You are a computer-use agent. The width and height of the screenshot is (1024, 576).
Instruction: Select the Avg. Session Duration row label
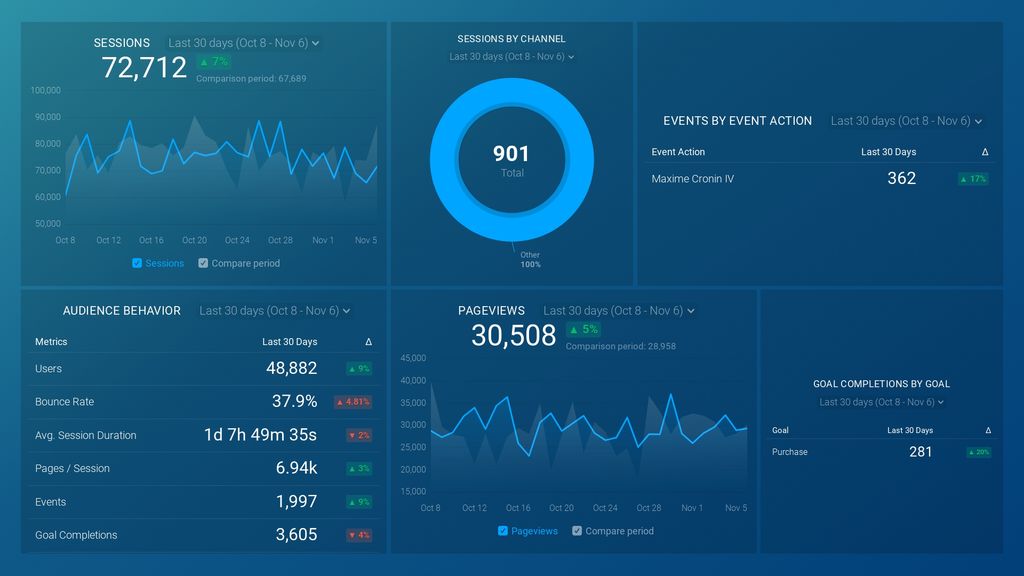86,436
